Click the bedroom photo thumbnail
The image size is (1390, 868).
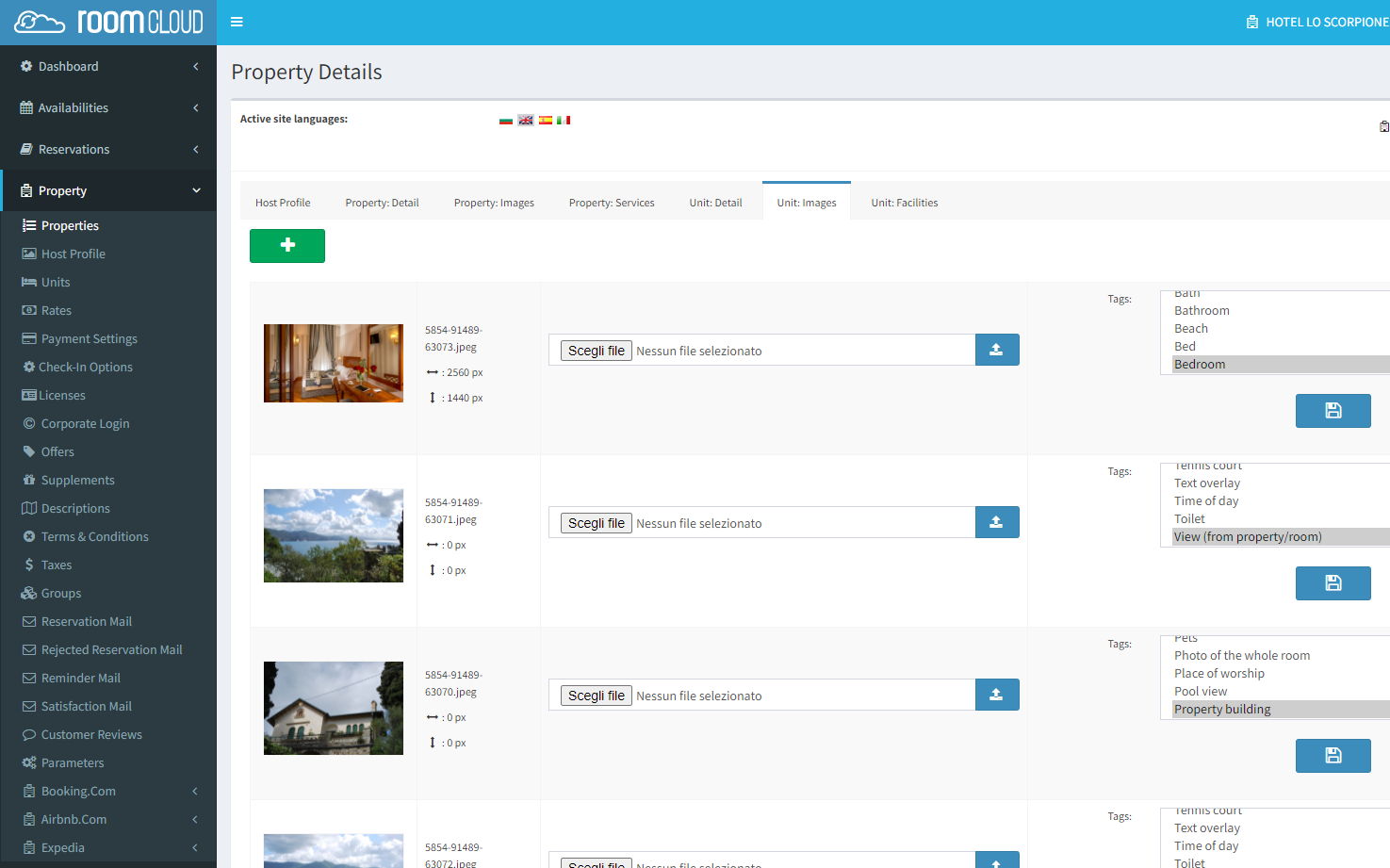[334, 363]
